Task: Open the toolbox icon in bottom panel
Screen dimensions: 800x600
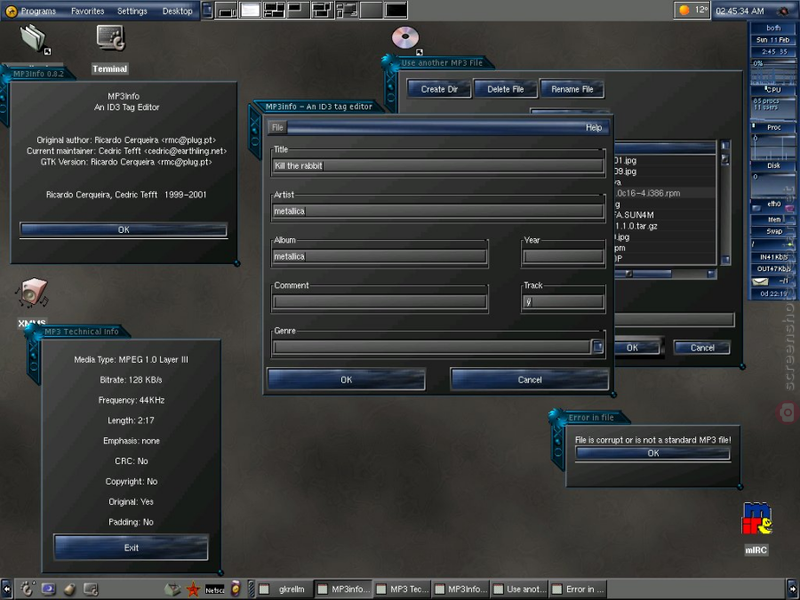Action: tap(172, 589)
